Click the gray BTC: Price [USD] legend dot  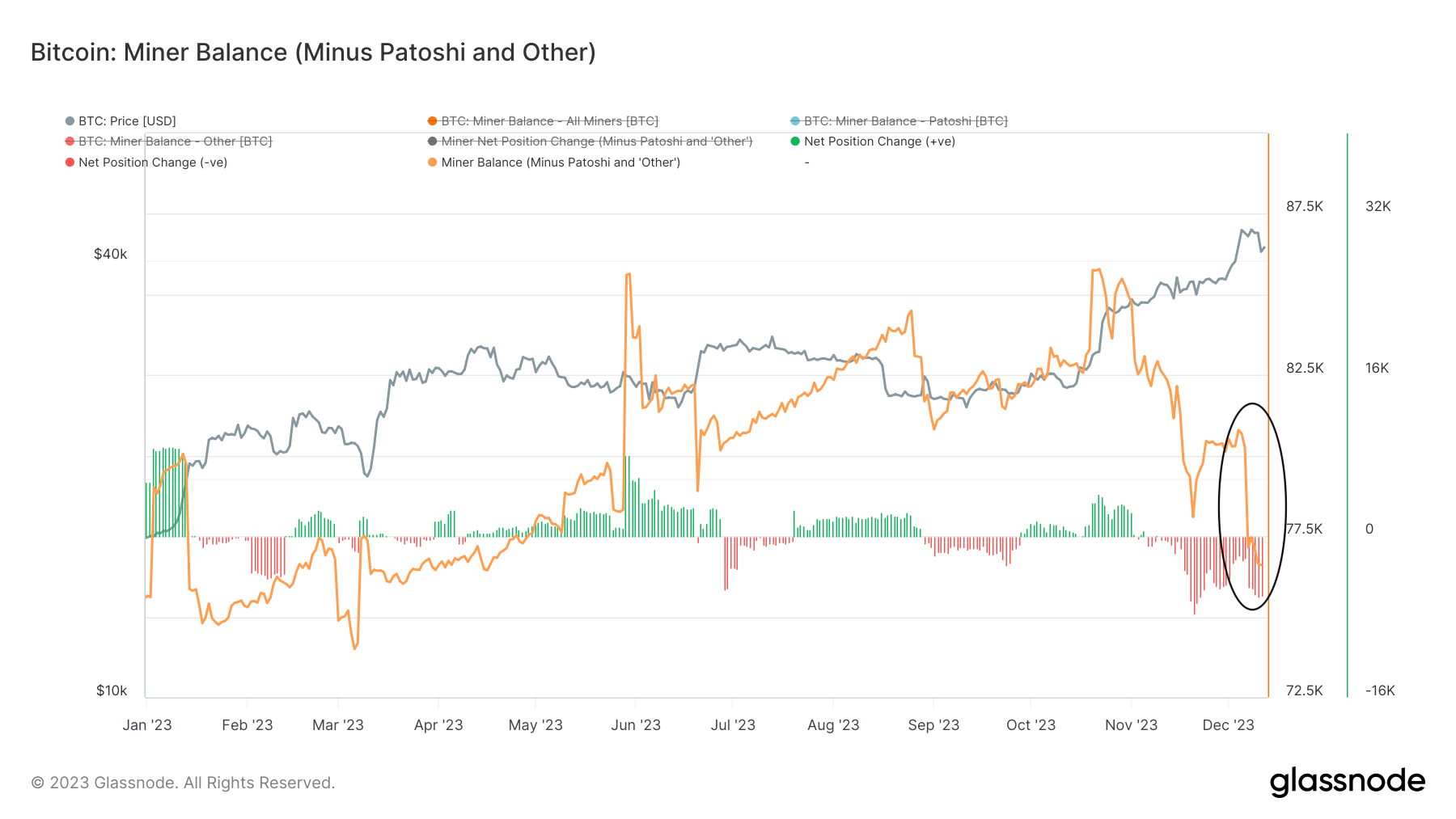(68, 120)
